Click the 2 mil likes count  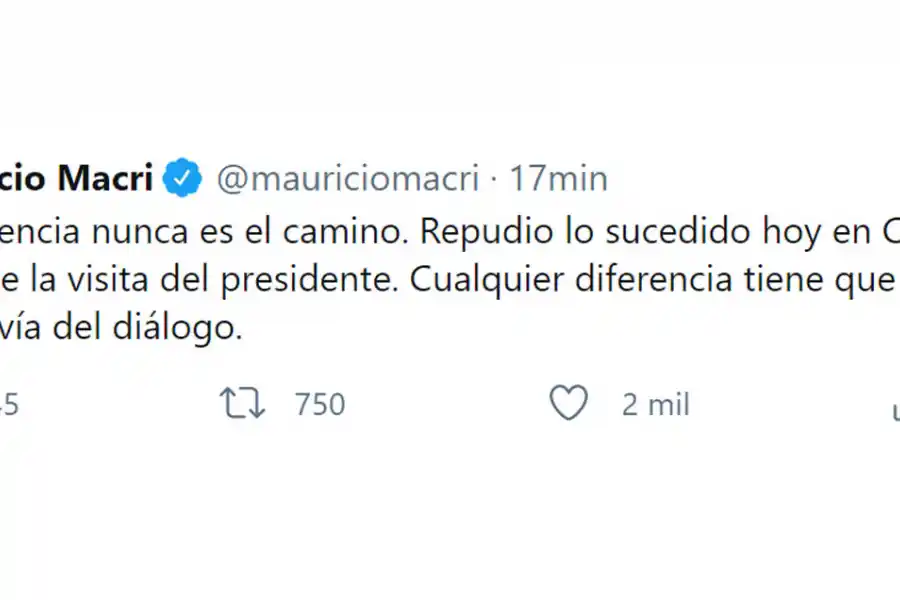click(655, 404)
